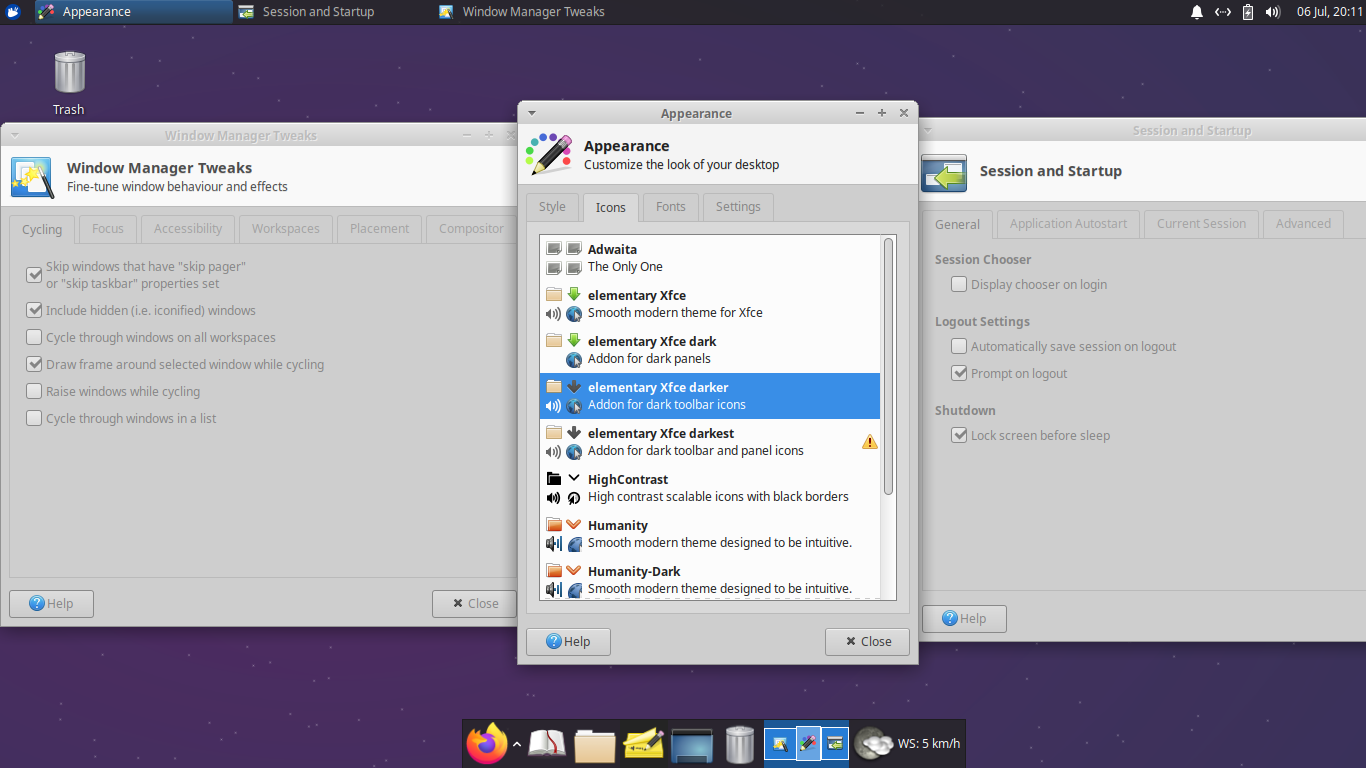Switch to the Fonts tab in Appearance
Screen dimensions: 1366x768
click(670, 207)
